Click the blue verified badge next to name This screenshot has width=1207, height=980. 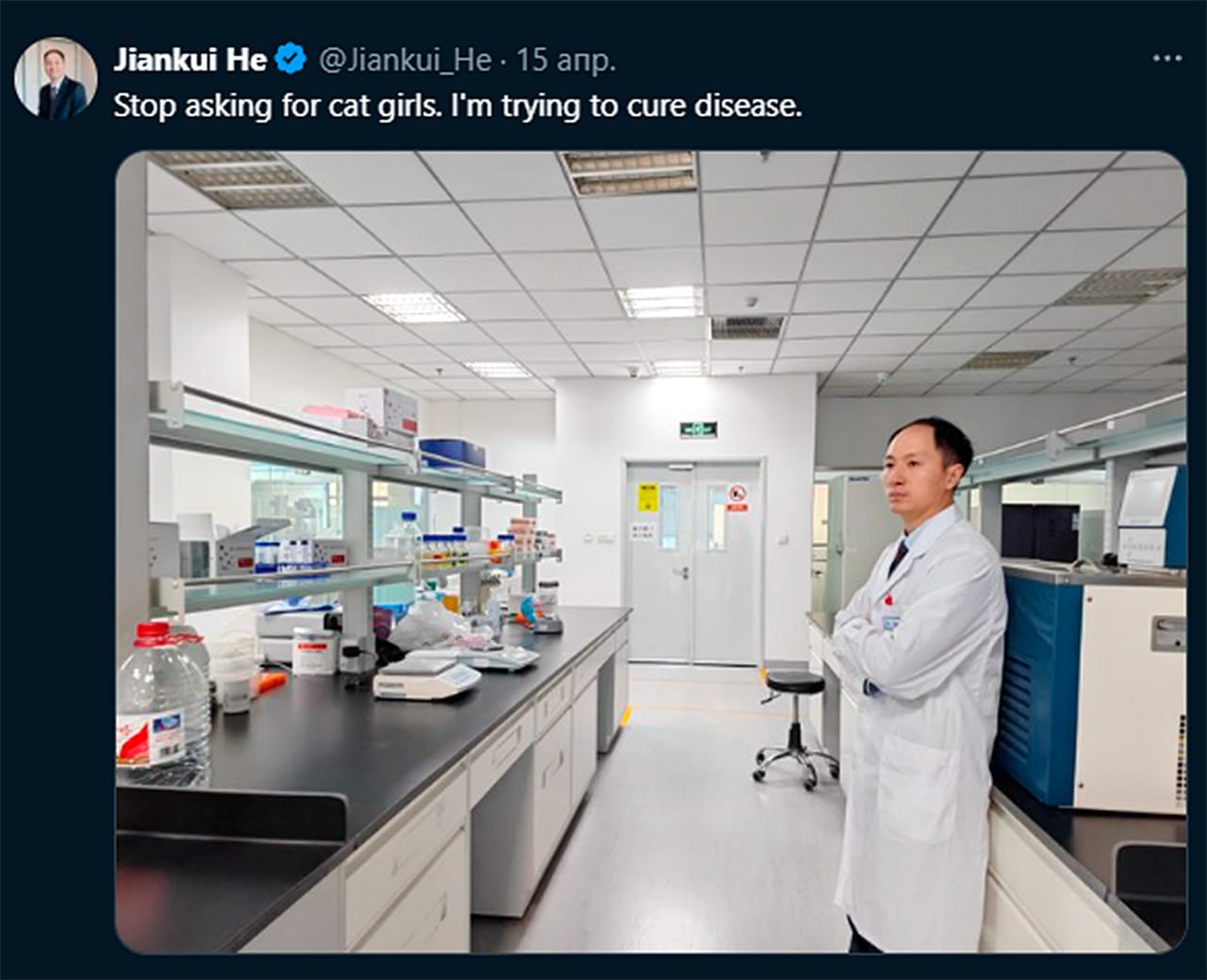click(x=290, y=60)
